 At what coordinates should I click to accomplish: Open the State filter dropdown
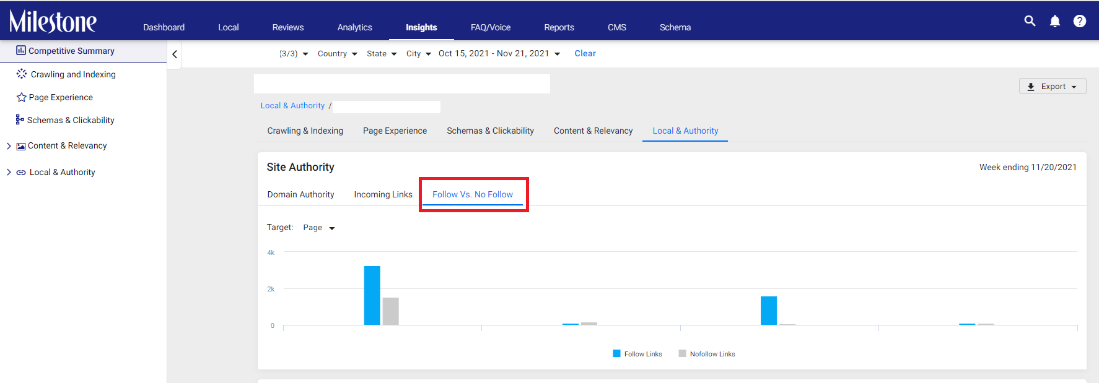pyautogui.click(x=382, y=53)
